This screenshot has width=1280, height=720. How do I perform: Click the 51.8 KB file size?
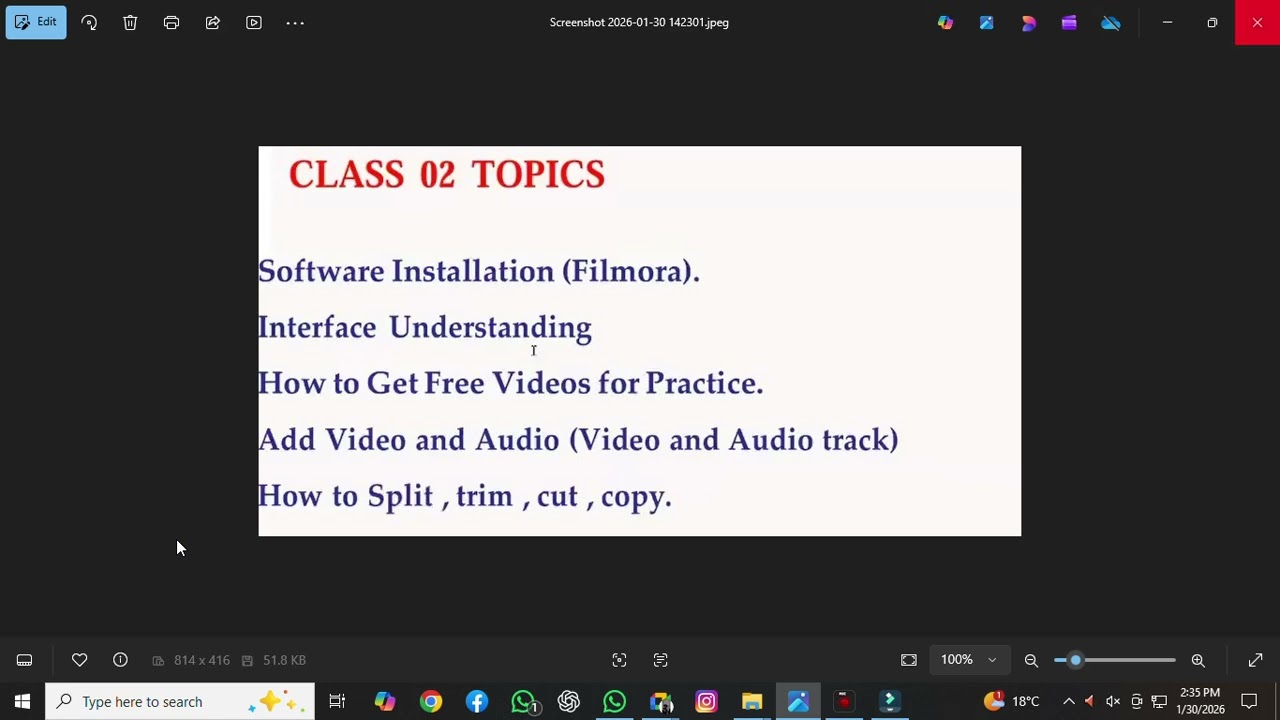(x=274, y=660)
